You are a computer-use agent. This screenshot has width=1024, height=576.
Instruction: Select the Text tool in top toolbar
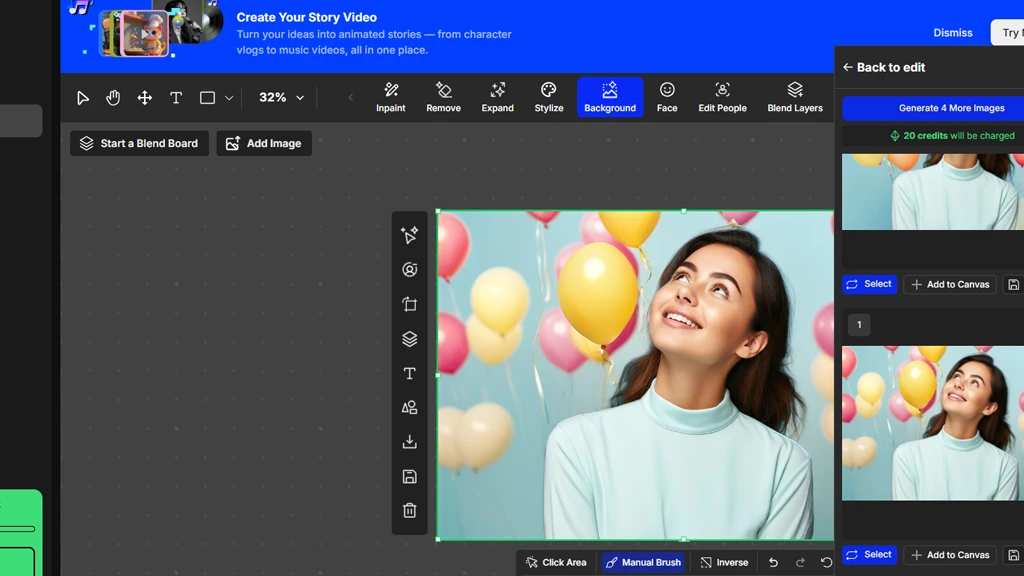(x=176, y=98)
